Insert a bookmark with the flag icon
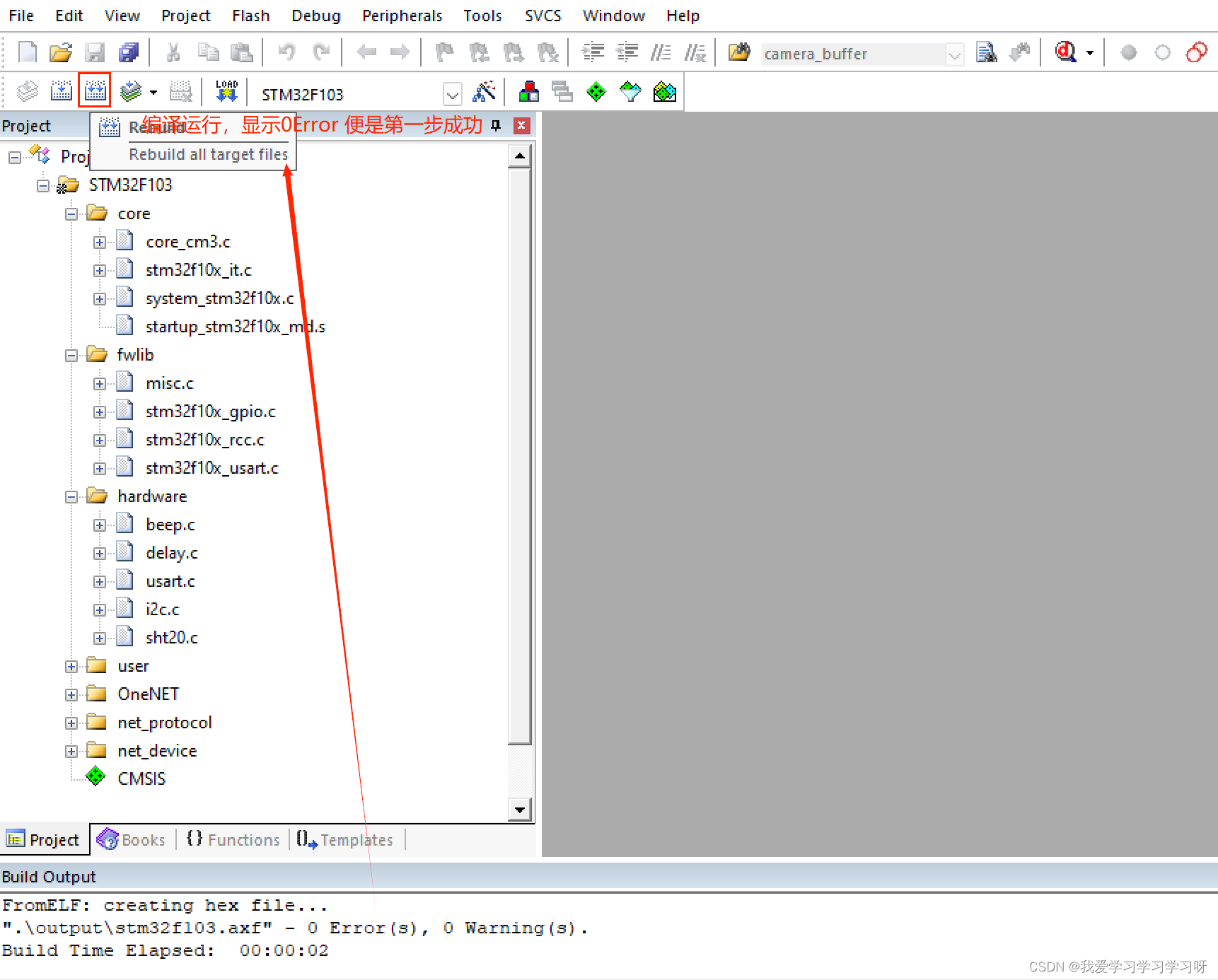The width and height of the screenshot is (1218, 980). (445, 52)
